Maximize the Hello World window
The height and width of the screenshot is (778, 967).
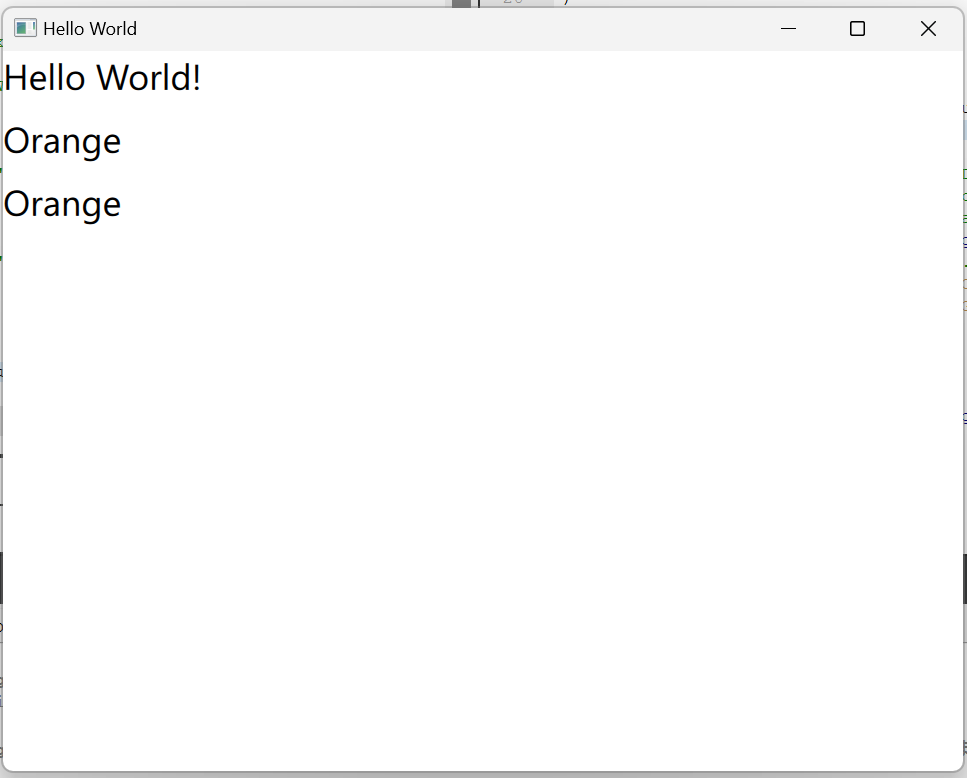(857, 29)
